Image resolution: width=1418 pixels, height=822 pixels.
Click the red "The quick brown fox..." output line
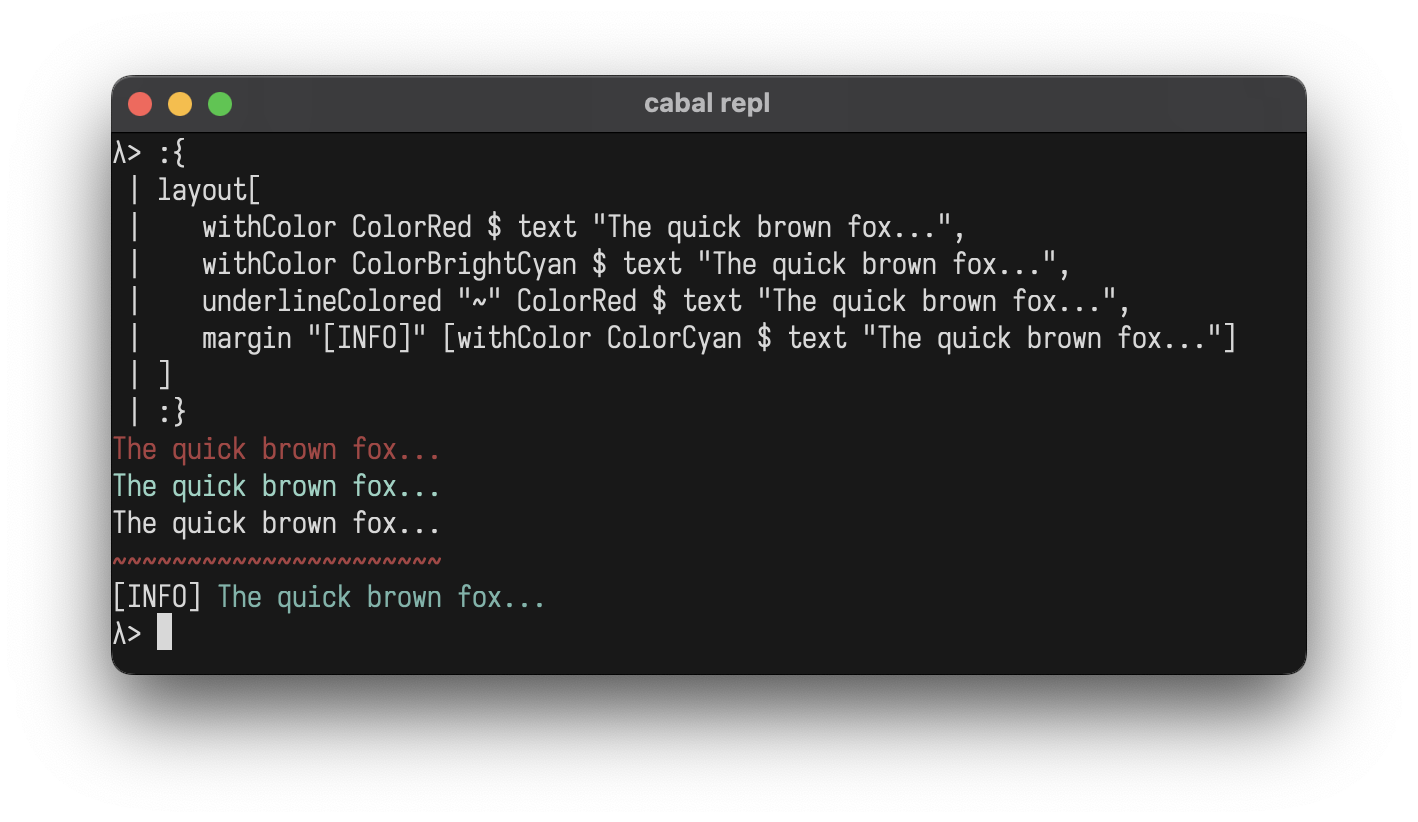click(x=276, y=449)
